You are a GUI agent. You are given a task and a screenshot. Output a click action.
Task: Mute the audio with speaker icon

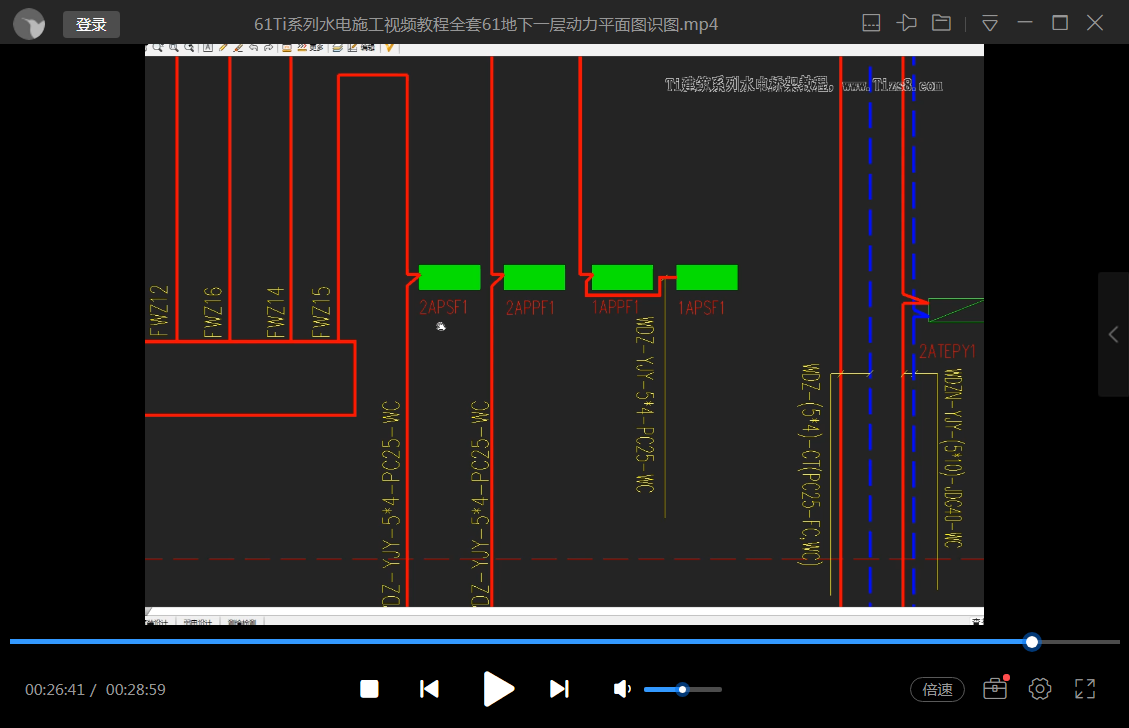pyautogui.click(x=622, y=689)
